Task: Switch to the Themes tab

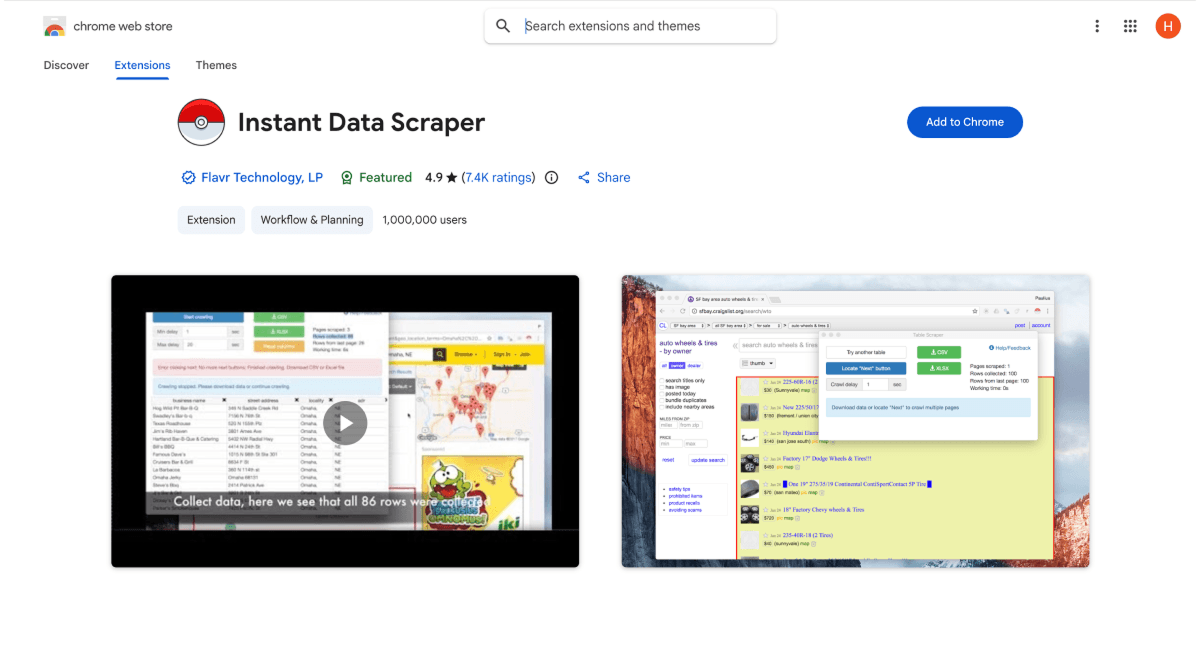Action: point(216,65)
